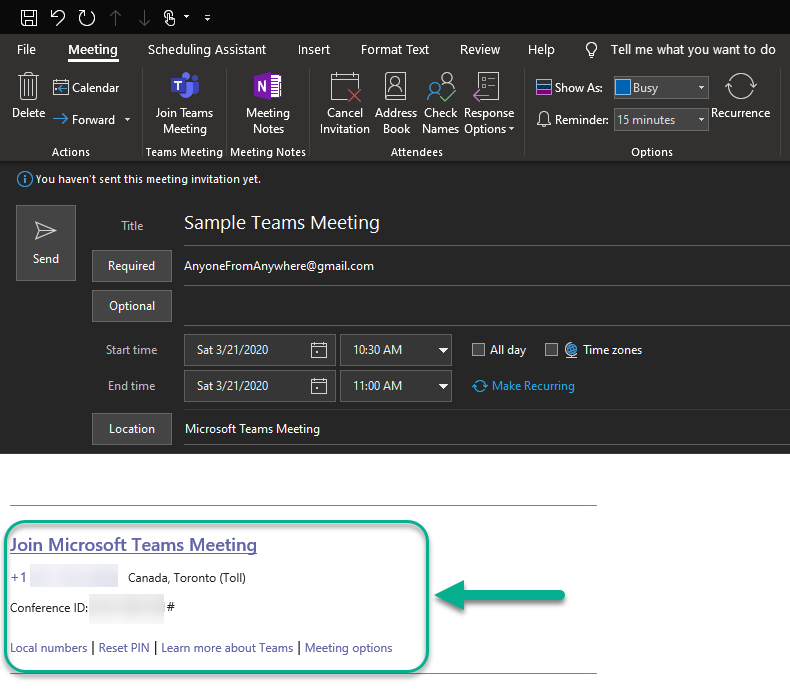Image resolution: width=790 pixels, height=700 pixels.
Task: Save the meeting using the floppy disk icon
Action: [x=29, y=18]
